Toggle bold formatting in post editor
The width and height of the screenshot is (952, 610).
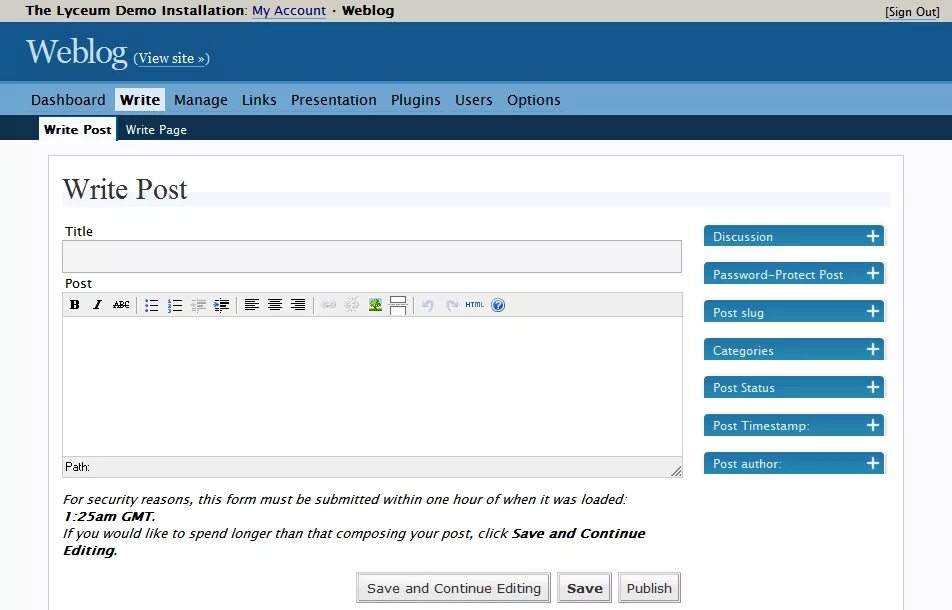tap(75, 305)
